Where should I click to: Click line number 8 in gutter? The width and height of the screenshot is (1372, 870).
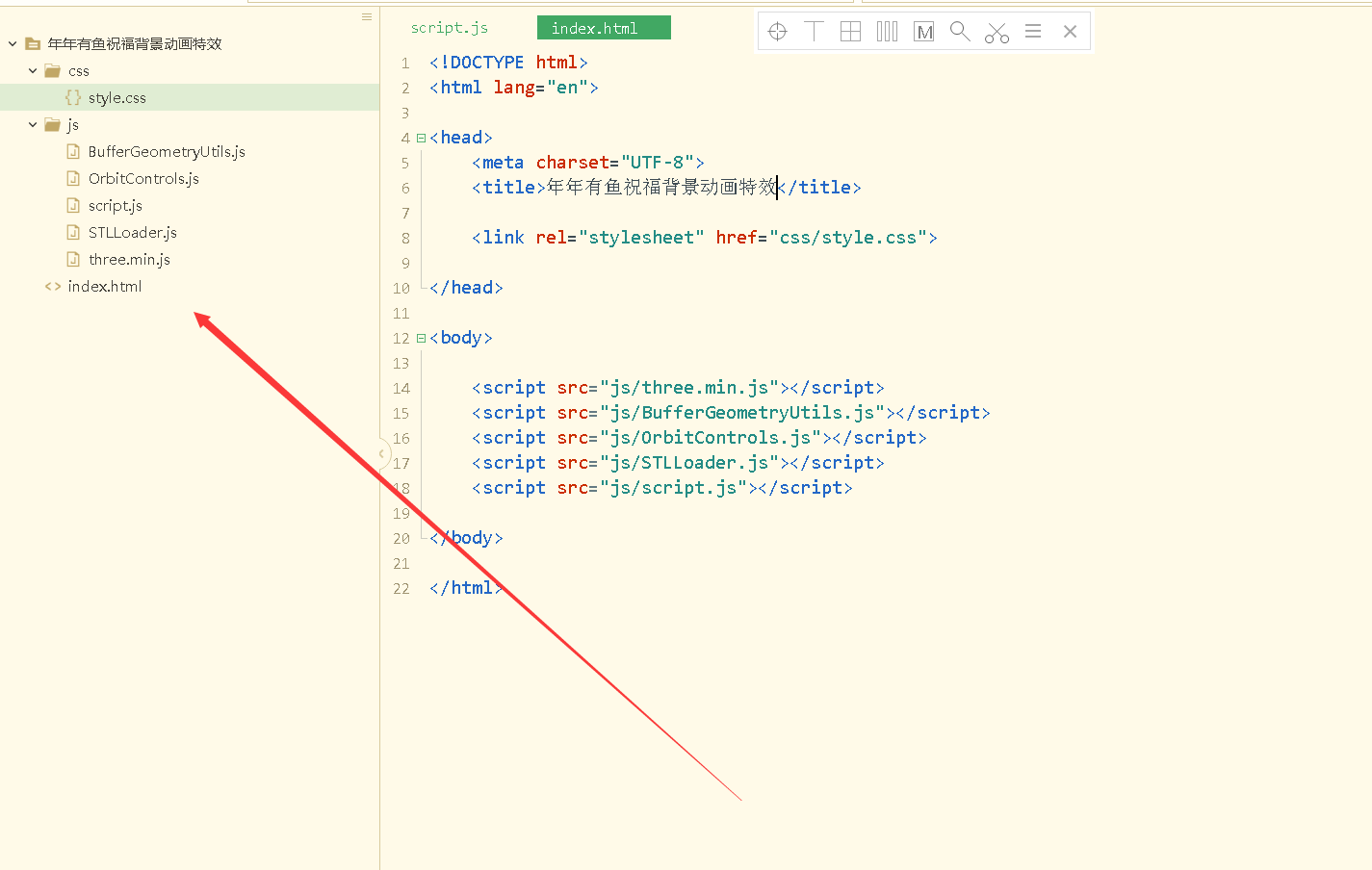click(x=405, y=239)
